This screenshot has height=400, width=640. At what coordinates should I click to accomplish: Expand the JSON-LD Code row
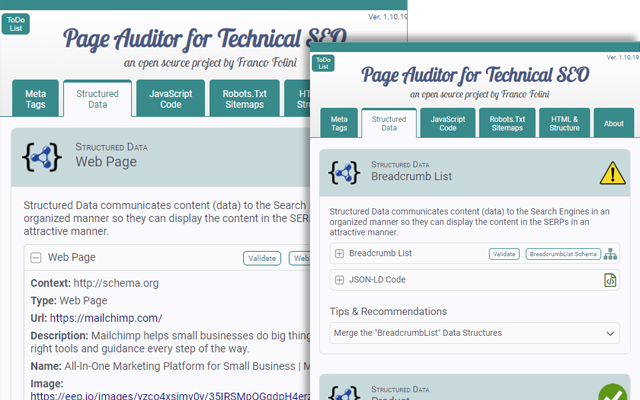[x=339, y=280]
